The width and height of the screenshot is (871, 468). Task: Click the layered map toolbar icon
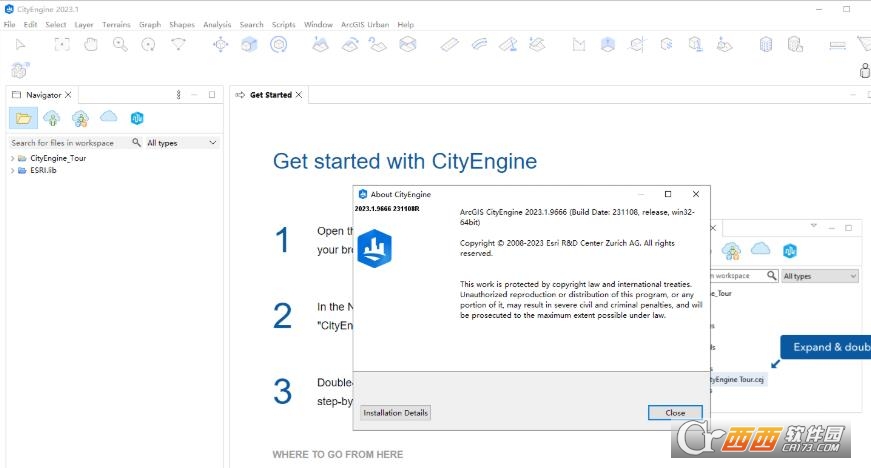point(408,44)
